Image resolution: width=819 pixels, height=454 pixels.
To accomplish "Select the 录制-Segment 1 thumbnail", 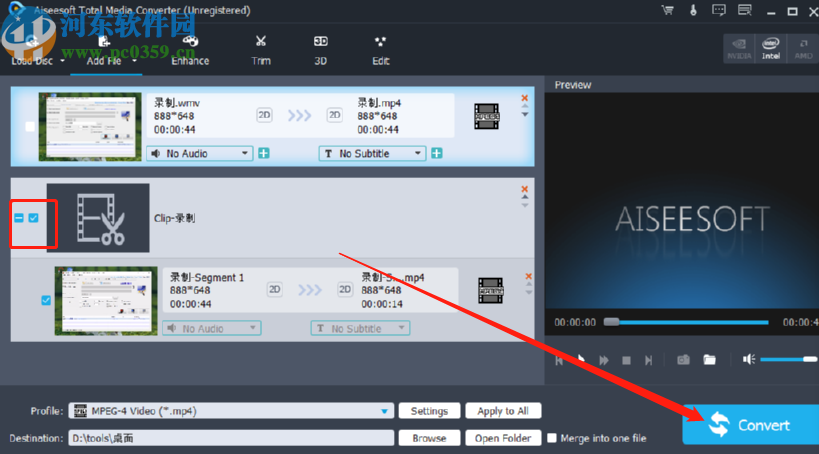I will [x=106, y=301].
